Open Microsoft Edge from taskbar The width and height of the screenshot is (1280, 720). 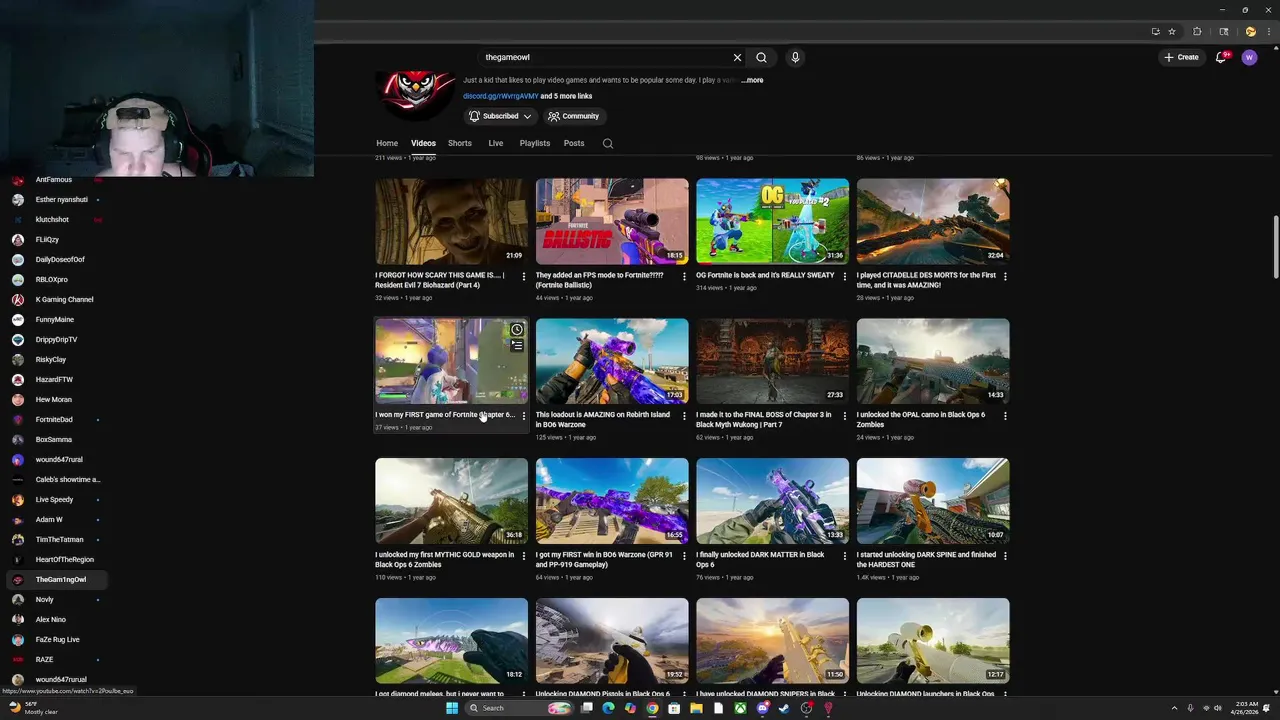point(608,708)
